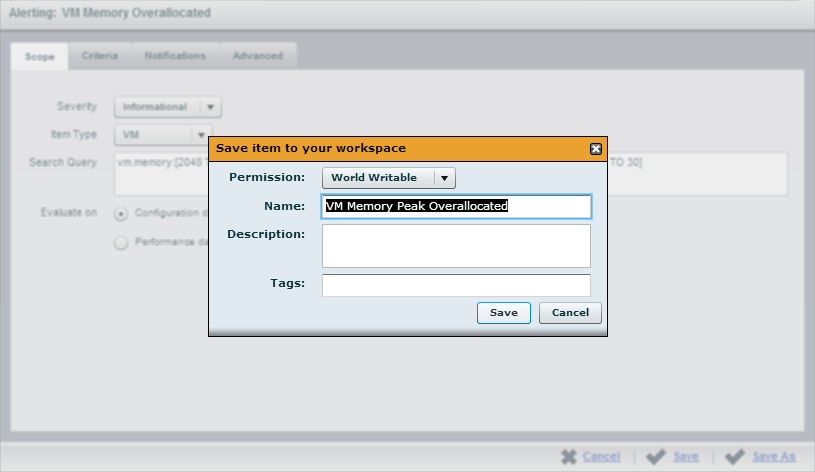Click the Search Query text box

pos(451,174)
